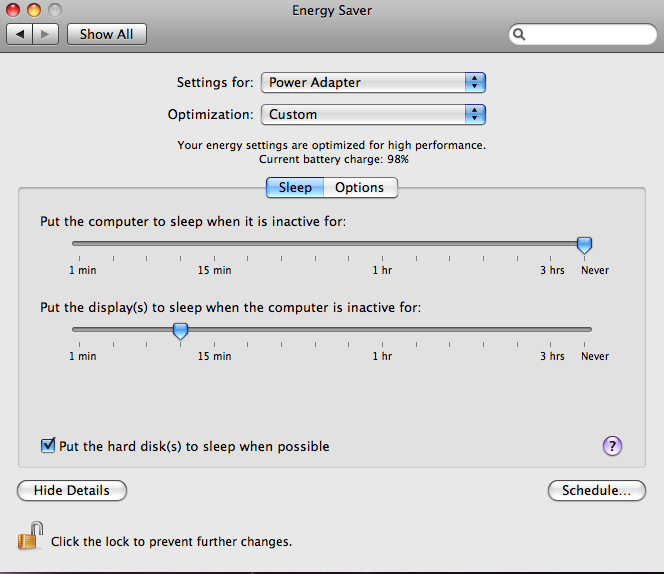Image resolution: width=664 pixels, height=574 pixels.
Task: Click the 'Current battery charge: 98%' text
Action: (334, 159)
